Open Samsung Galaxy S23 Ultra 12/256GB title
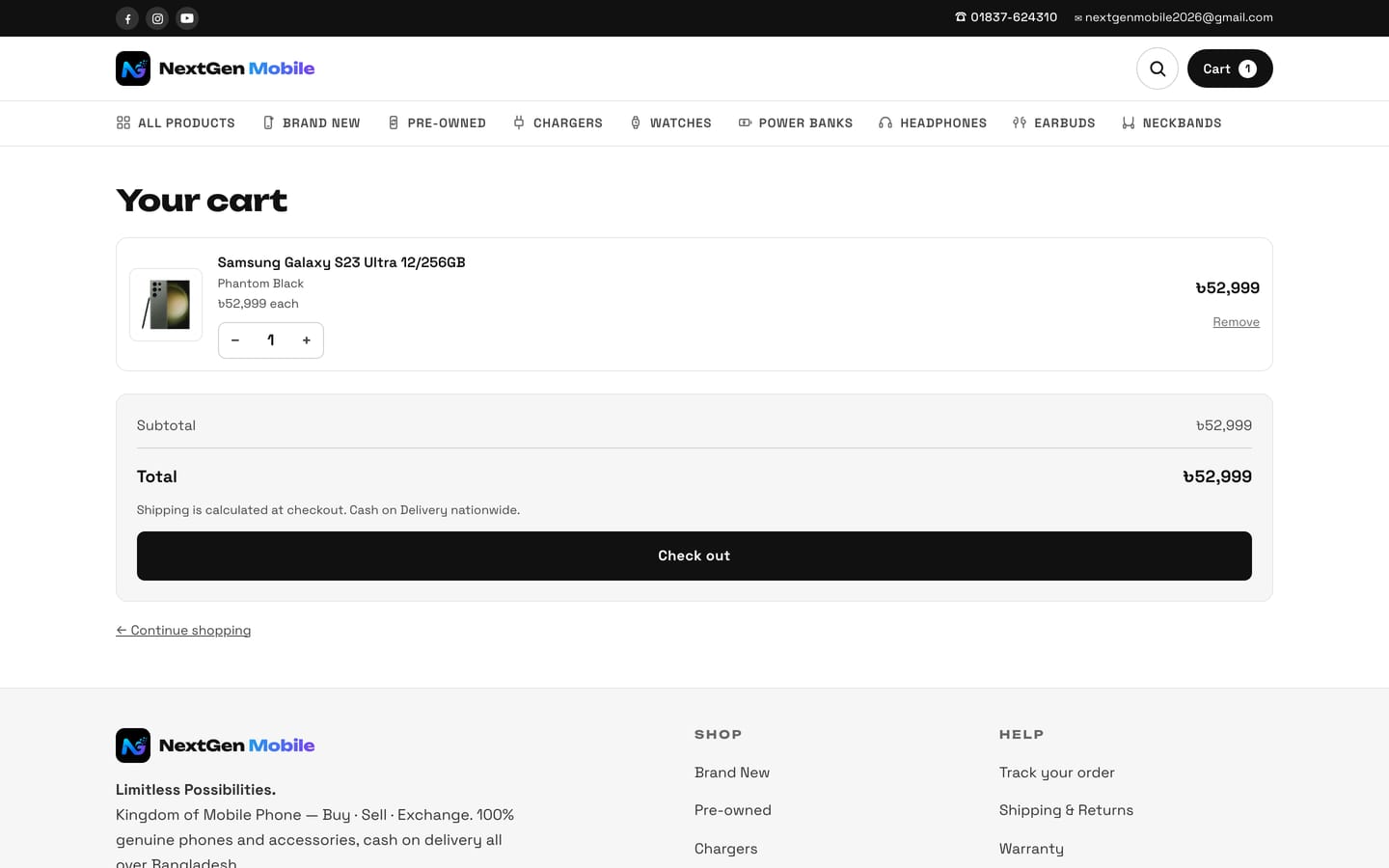 tap(341, 262)
